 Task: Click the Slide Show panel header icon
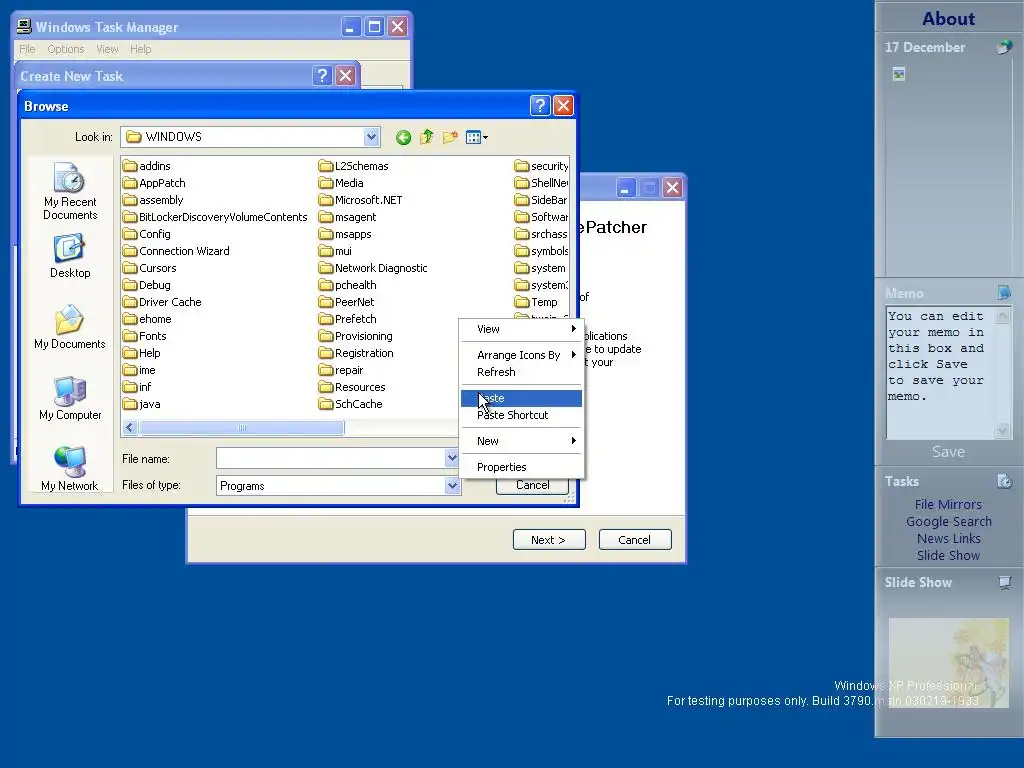(1004, 583)
